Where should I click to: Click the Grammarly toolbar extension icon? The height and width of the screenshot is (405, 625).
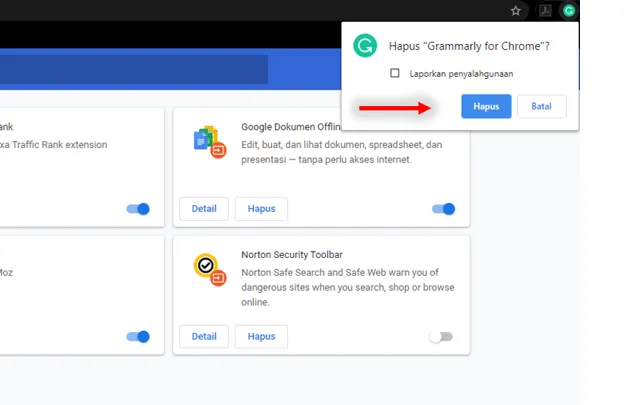pos(568,11)
